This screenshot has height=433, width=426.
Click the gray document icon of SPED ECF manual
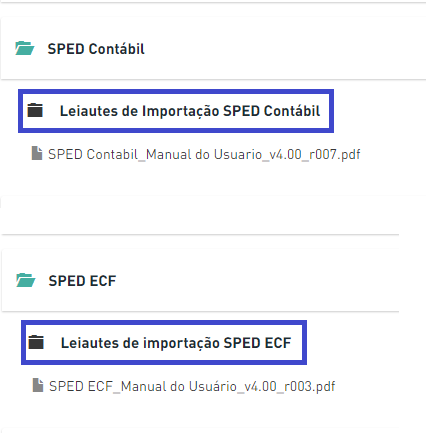(38, 385)
